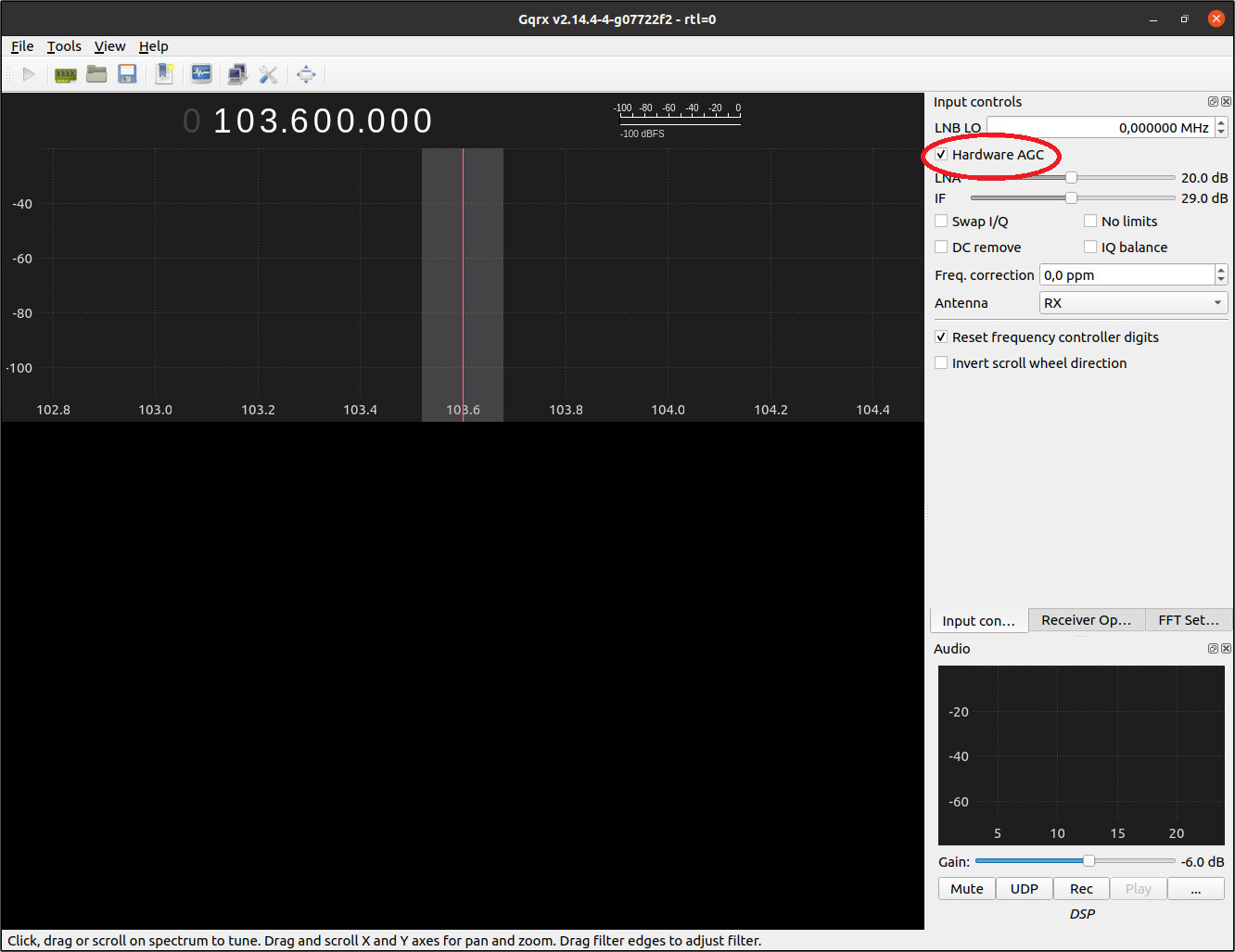Image resolution: width=1235 pixels, height=952 pixels.
Task: Tick the No limits checkbox
Action: [x=1090, y=221]
